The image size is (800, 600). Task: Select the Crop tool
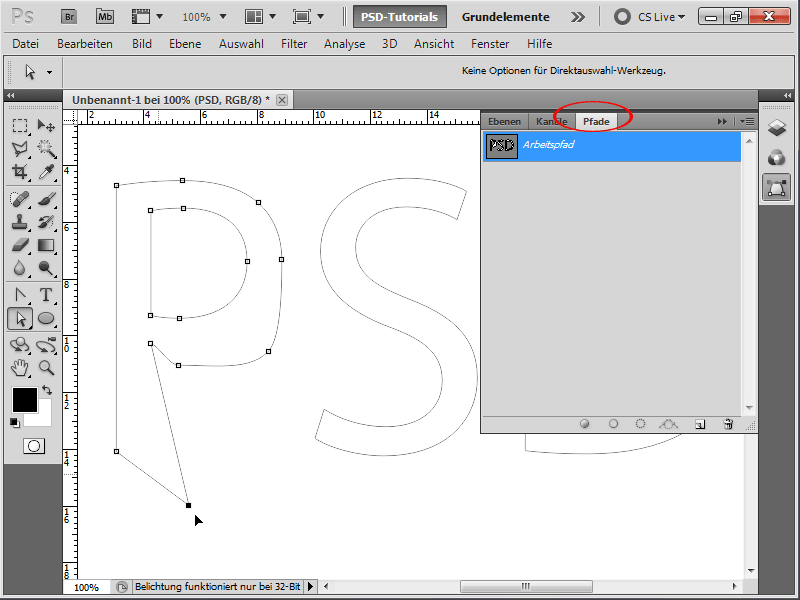click(20, 172)
